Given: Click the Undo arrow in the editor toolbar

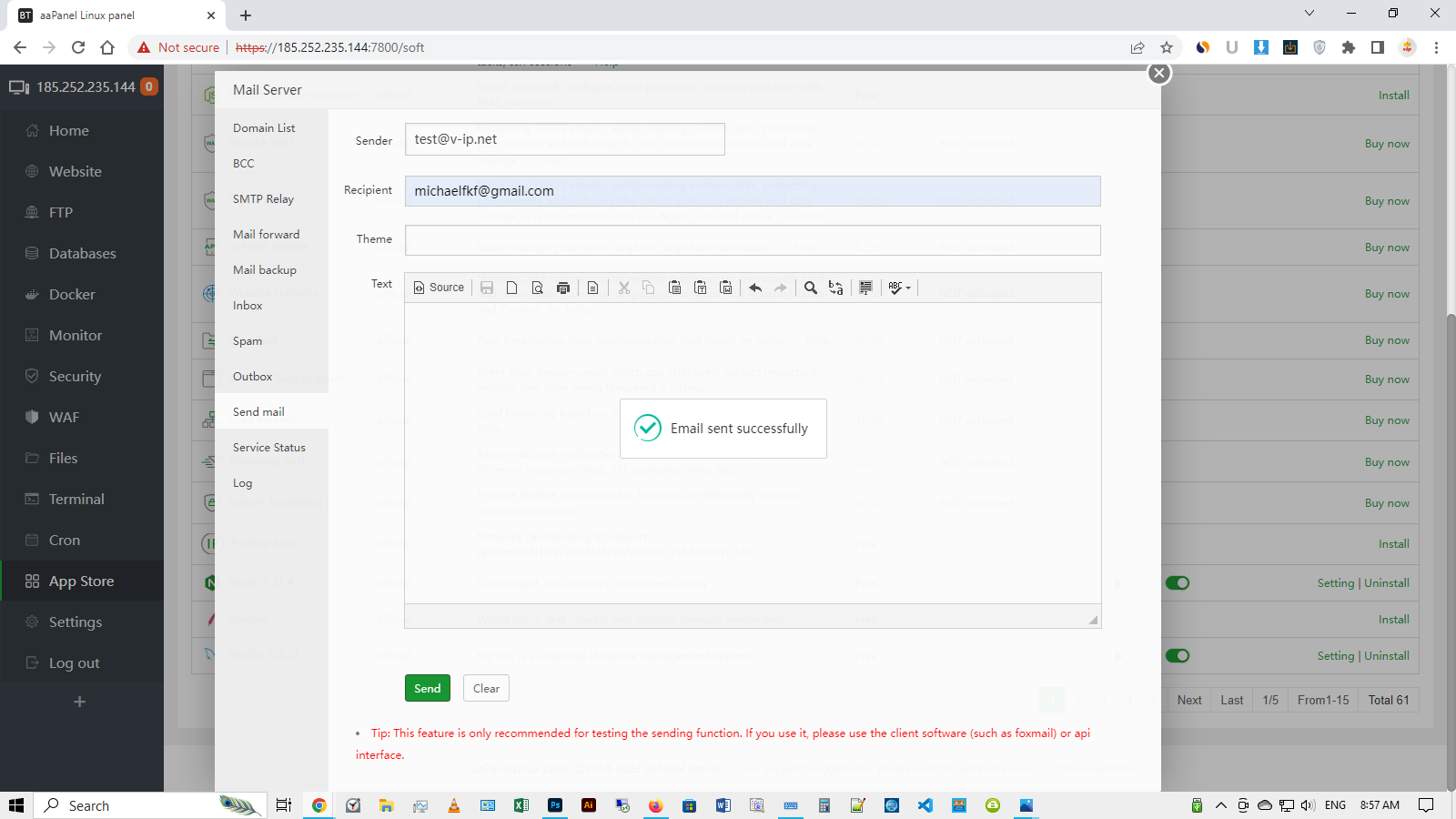Looking at the screenshot, I should click(755, 288).
